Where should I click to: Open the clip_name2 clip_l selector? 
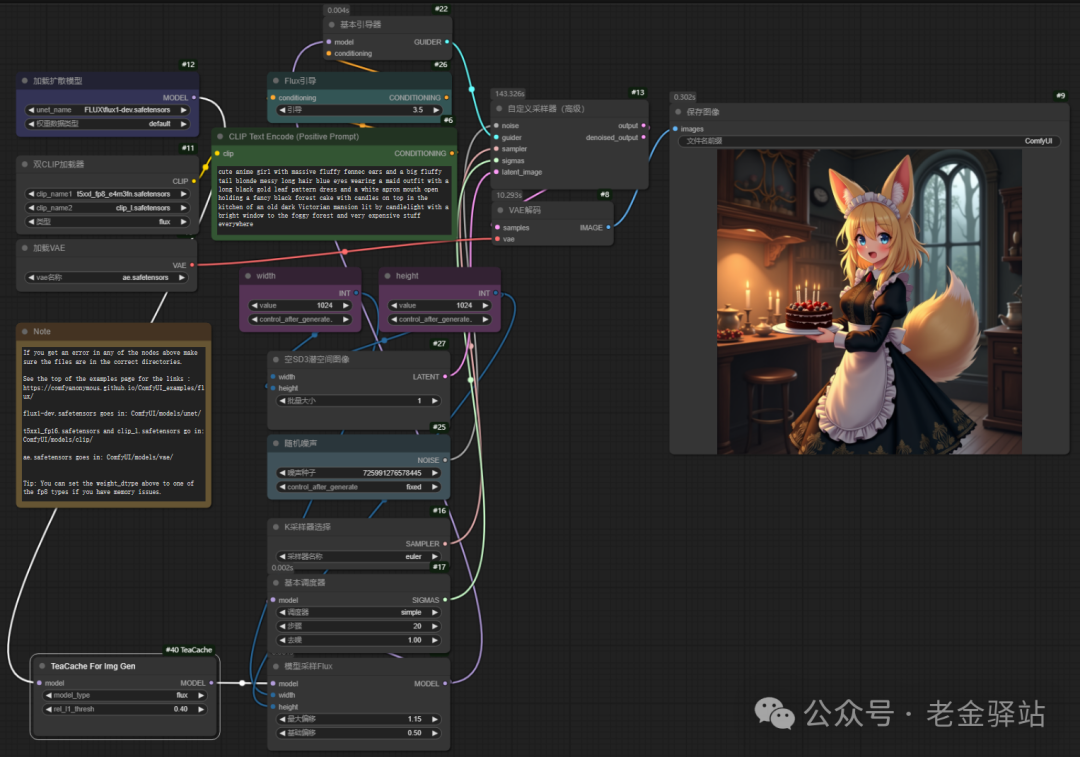pos(107,208)
